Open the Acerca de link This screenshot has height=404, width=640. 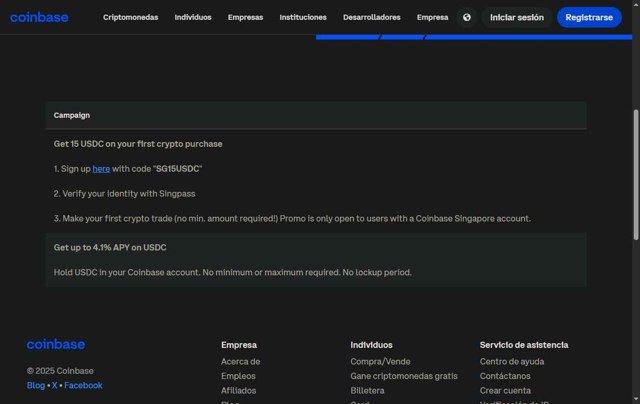point(240,362)
